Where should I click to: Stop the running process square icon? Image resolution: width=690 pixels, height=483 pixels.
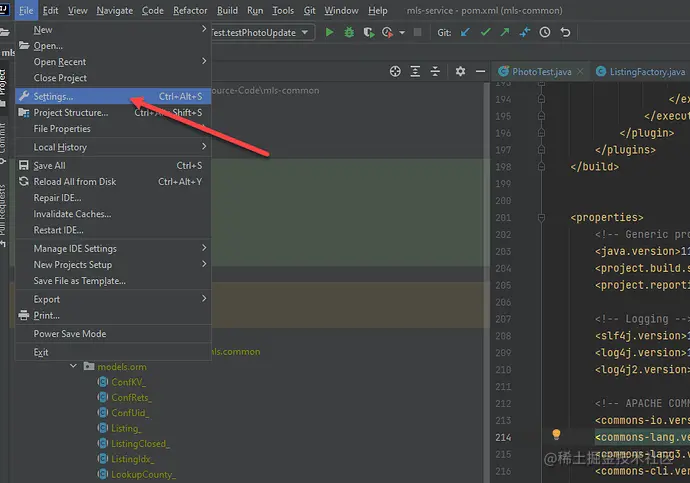pyautogui.click(x=417, y=32)
